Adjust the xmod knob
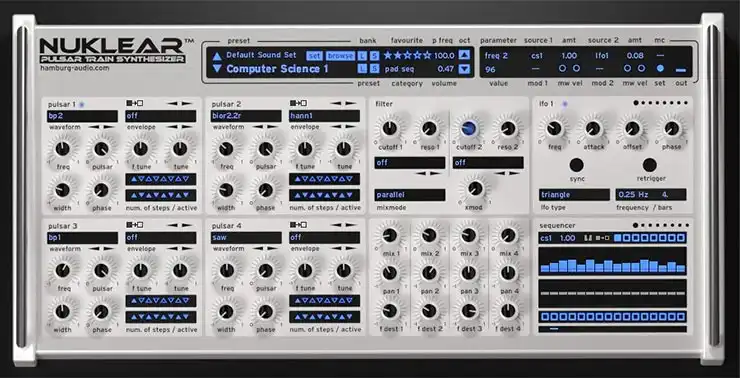This screenshot has width=740, height=378. tap(475, 188)
